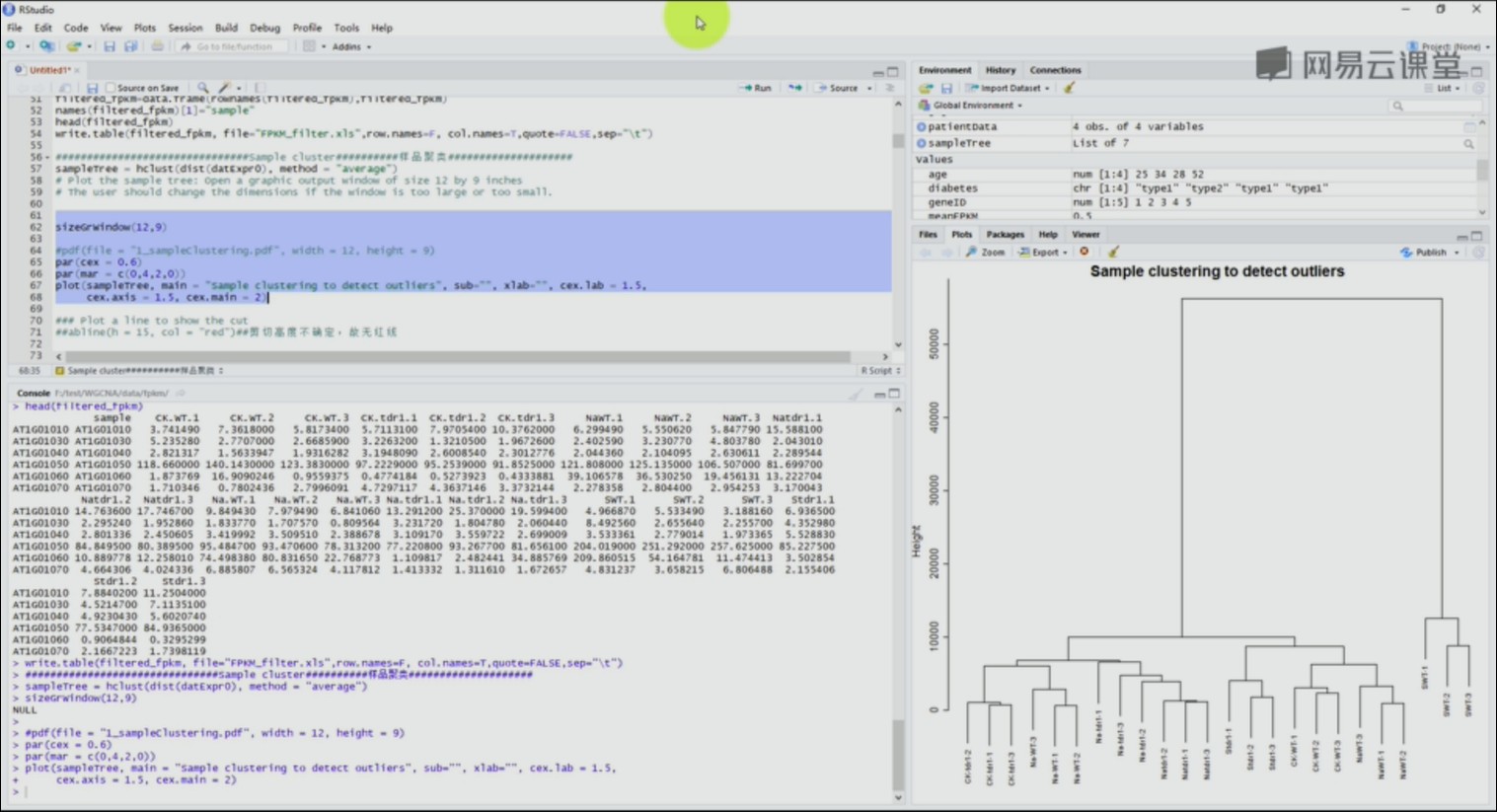Screen dimensions: 1497x812
Task: Remove current plot red X icon
Action: click(x=1084, y=252)
